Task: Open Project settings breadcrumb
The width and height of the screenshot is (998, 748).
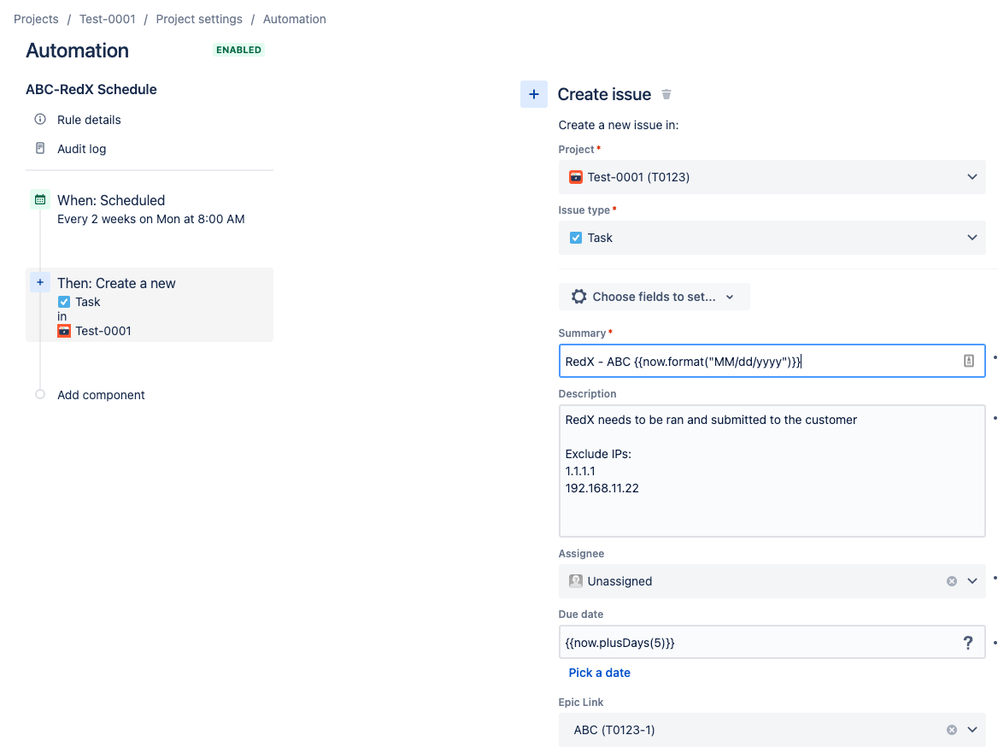Action: point(199,19)
